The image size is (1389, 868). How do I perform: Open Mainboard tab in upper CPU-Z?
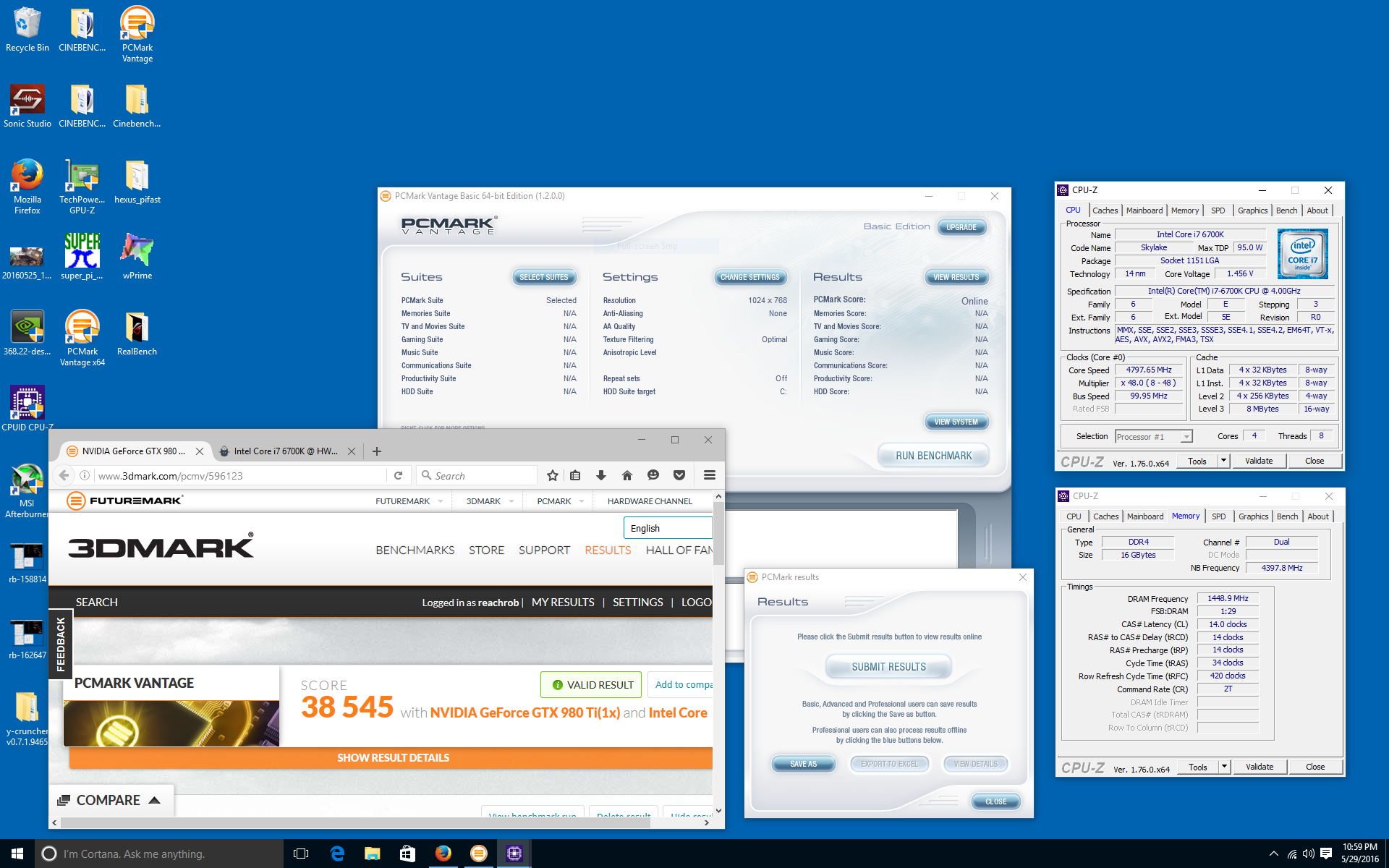point(1144,210)
